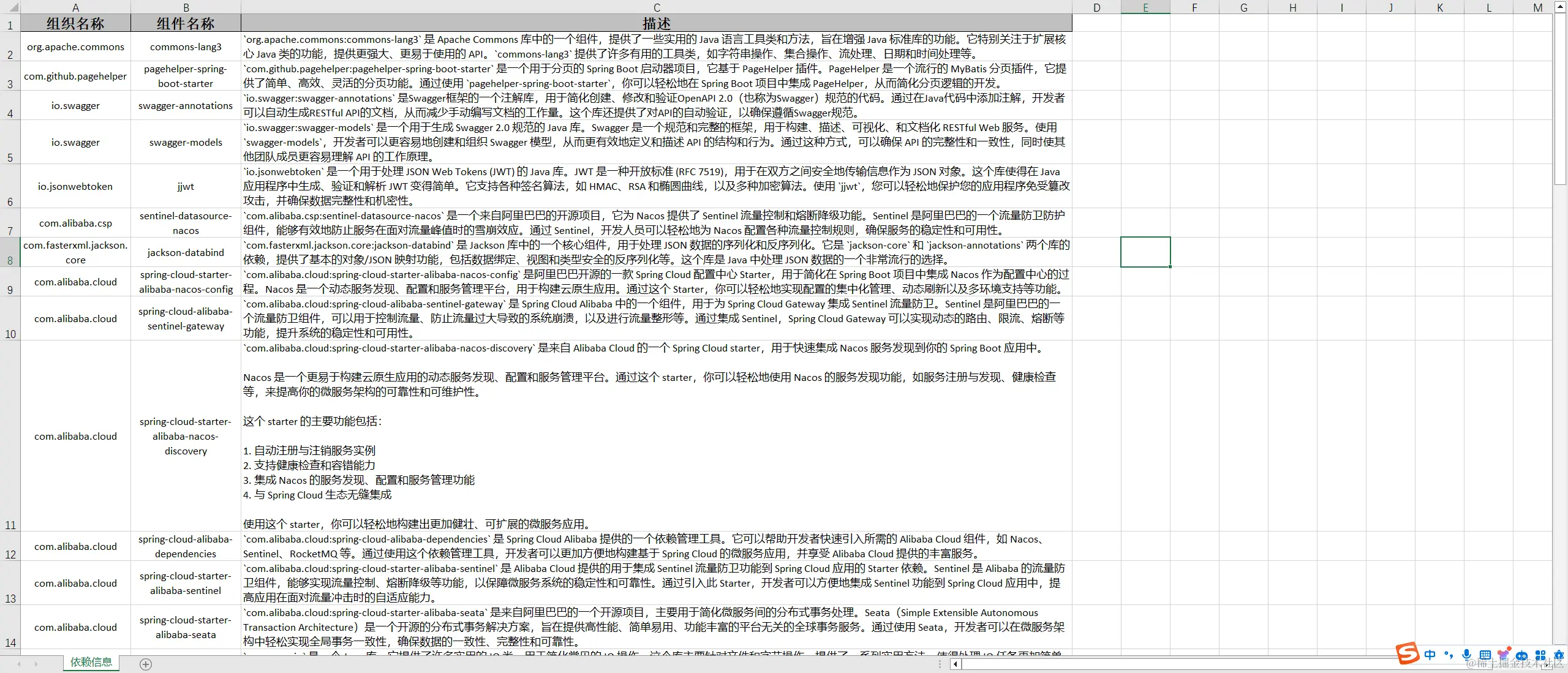Viewport: 1568px width, 673px height.
Task: Toggle Chinese punctuation mode on IME bar
Action: [x=1448, y=655]
